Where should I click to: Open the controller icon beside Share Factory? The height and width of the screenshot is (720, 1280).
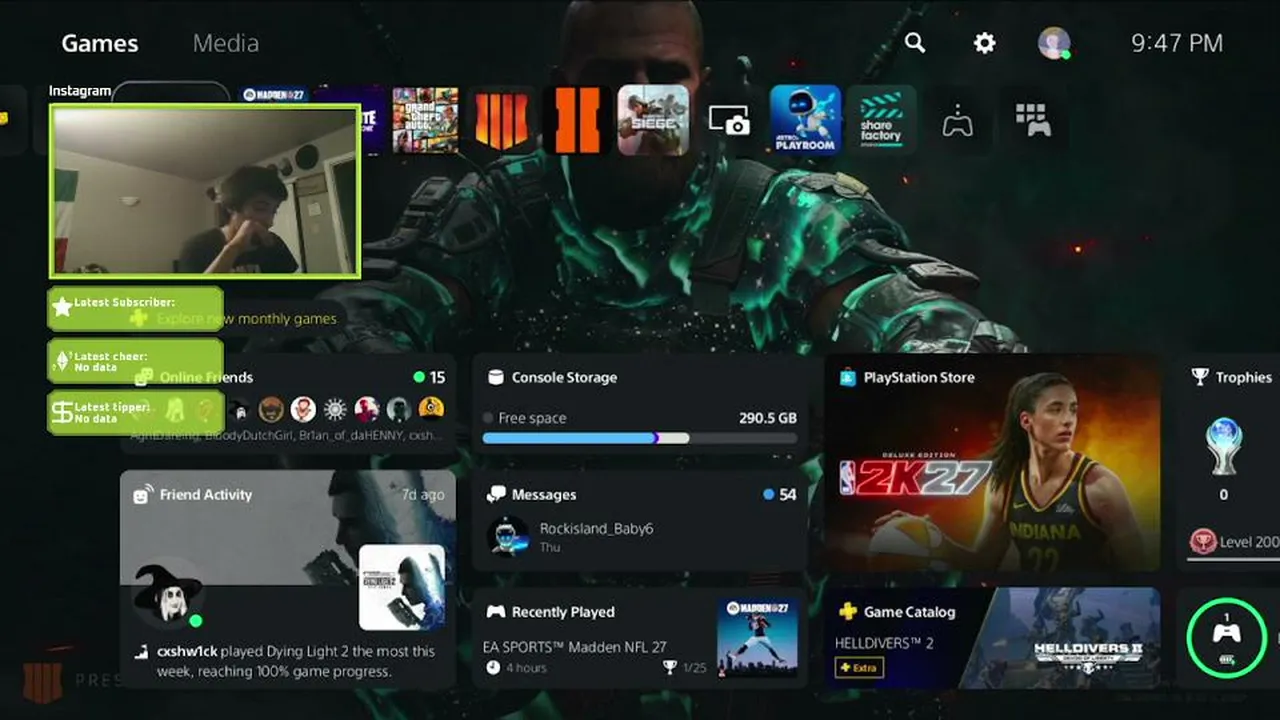point(957,122)
